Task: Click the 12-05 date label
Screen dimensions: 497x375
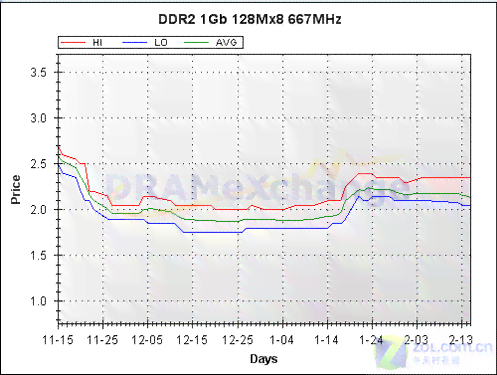Action: point(147,340)
